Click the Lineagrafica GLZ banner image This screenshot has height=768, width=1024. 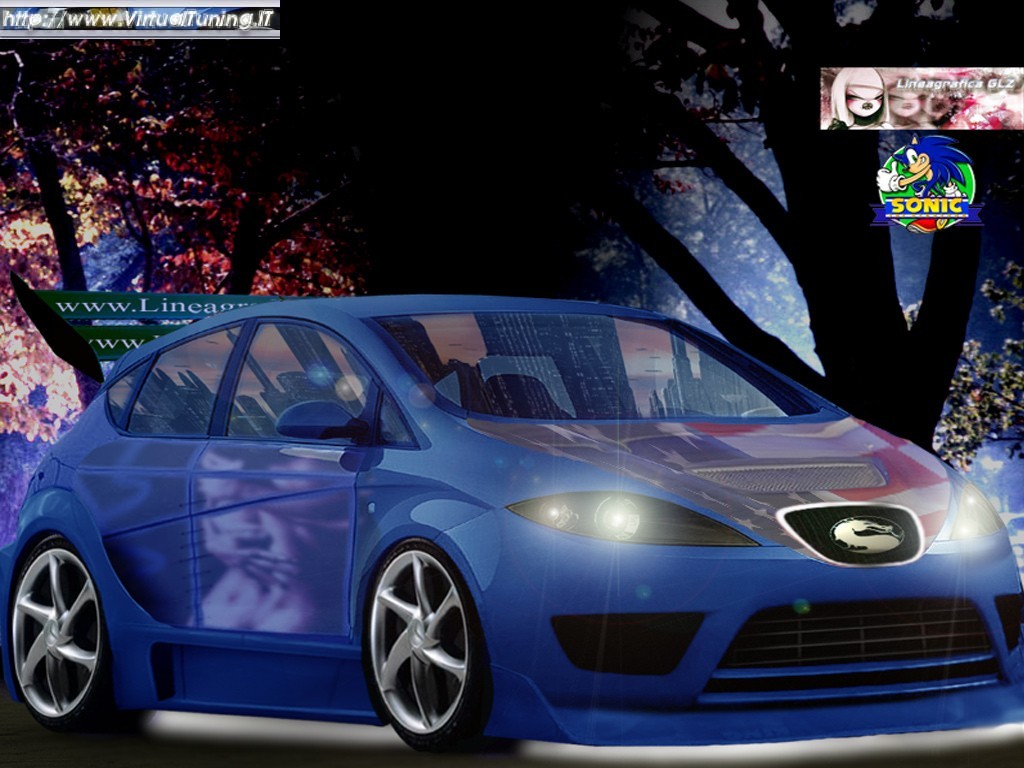point(921,99)
